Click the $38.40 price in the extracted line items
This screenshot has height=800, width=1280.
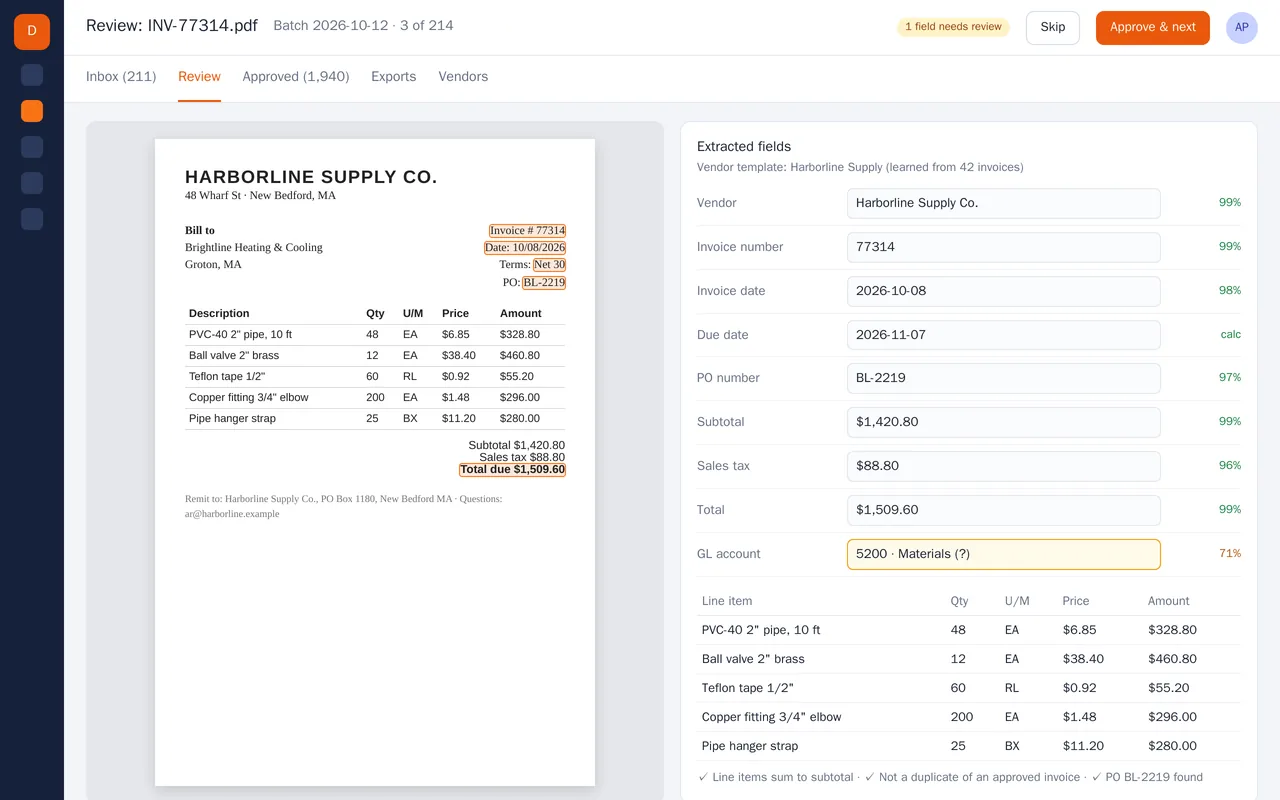click(x=1083, y=659)
